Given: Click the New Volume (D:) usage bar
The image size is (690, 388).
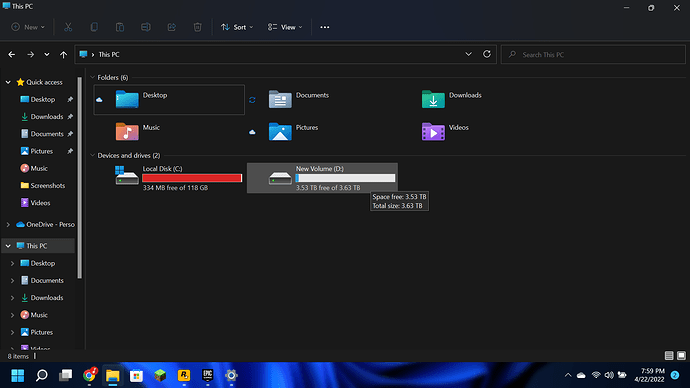Looking at the screenshot, I should [345, 178].
